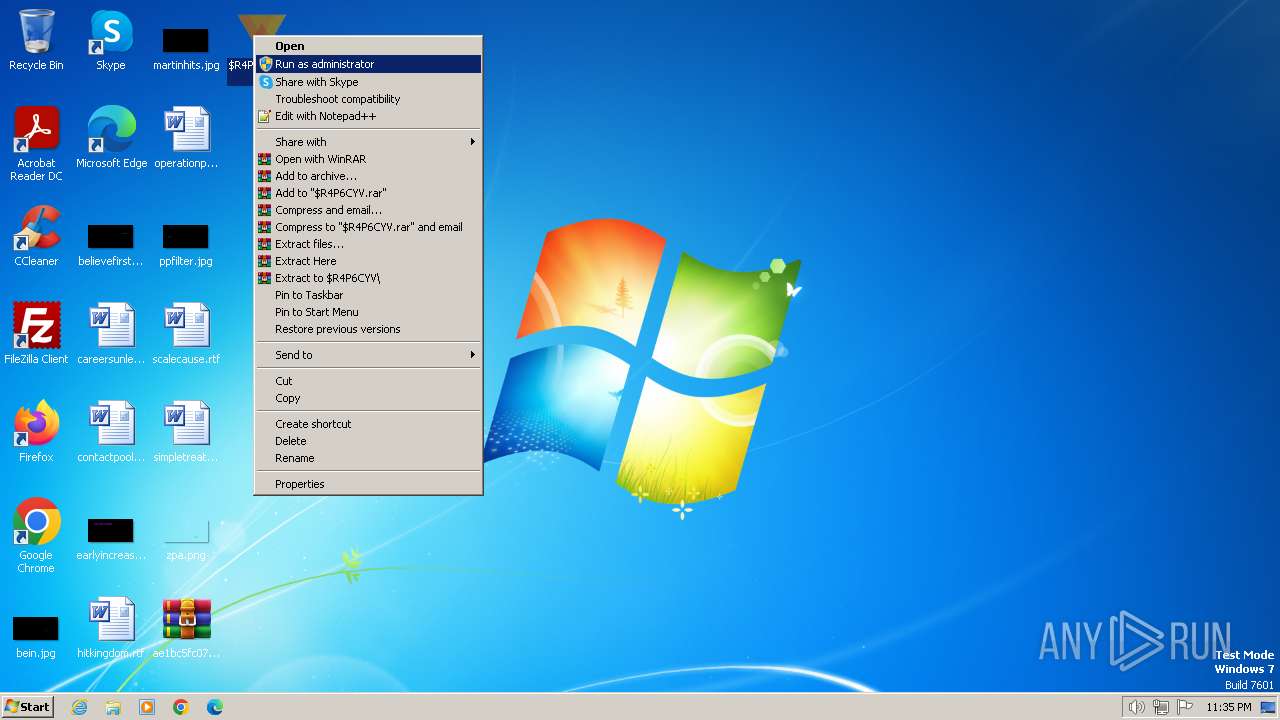This screenshot has width=1280, height=720.
Task: Click the Show desktop taskbar corner
Action: [x=1268, y=707]
